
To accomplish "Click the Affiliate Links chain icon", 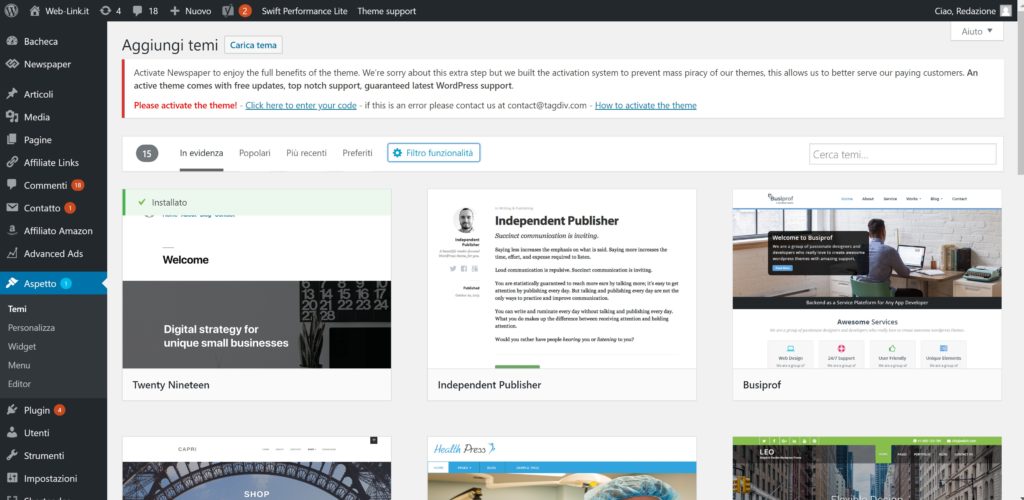I will point(12,163).
